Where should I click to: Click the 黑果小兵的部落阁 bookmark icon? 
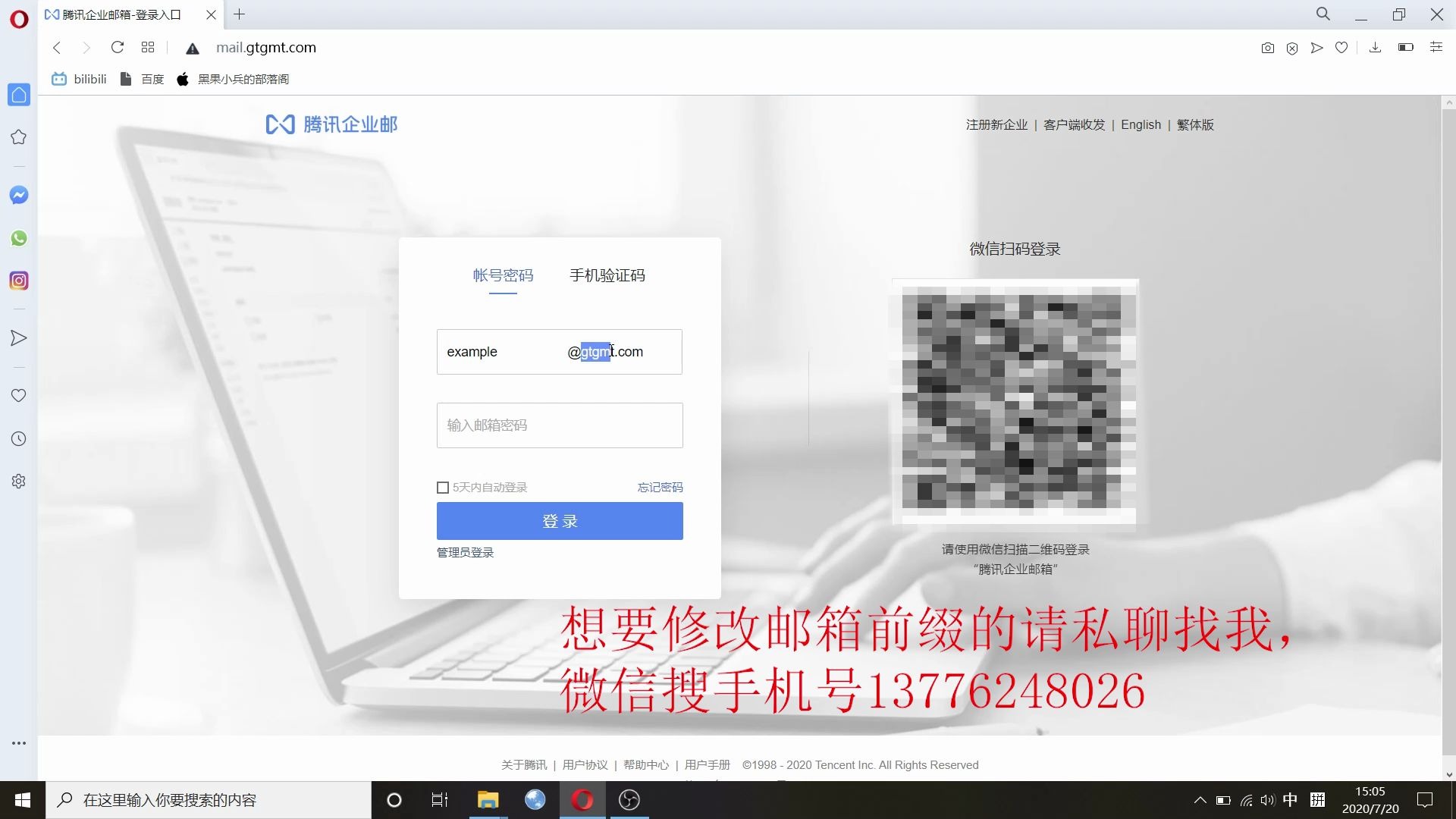point(183,79)
